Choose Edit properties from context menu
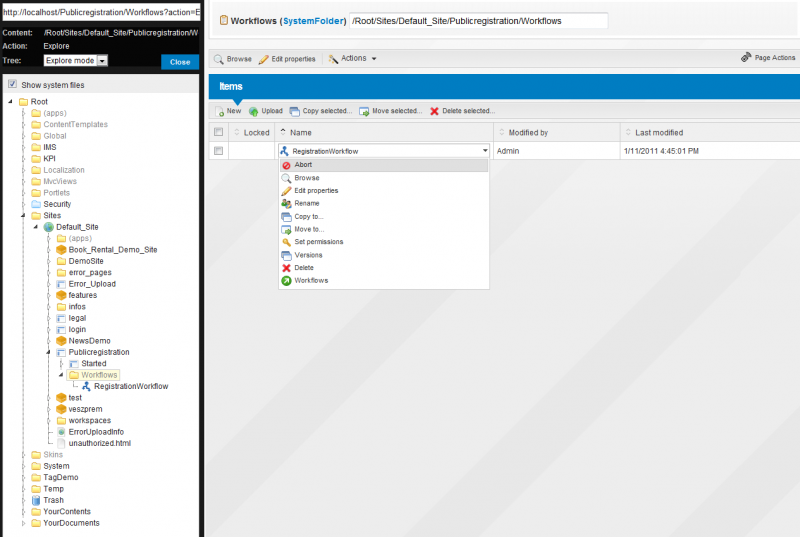The image size is (800, 537). [384, 191]
